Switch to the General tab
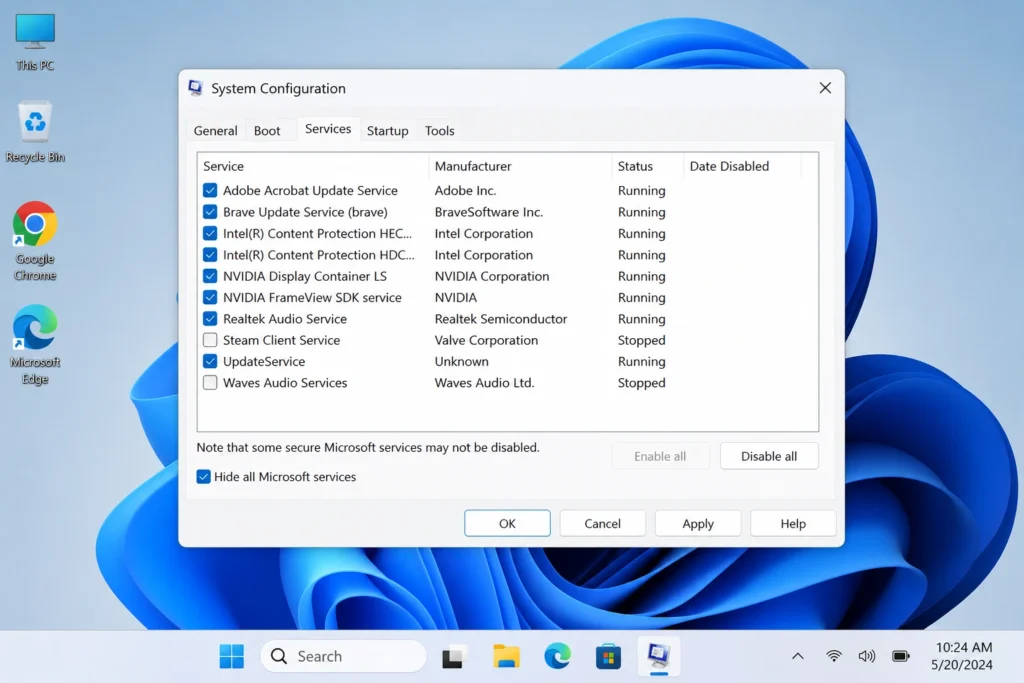This screenshot has height=683, width=1024. (216, 131)
